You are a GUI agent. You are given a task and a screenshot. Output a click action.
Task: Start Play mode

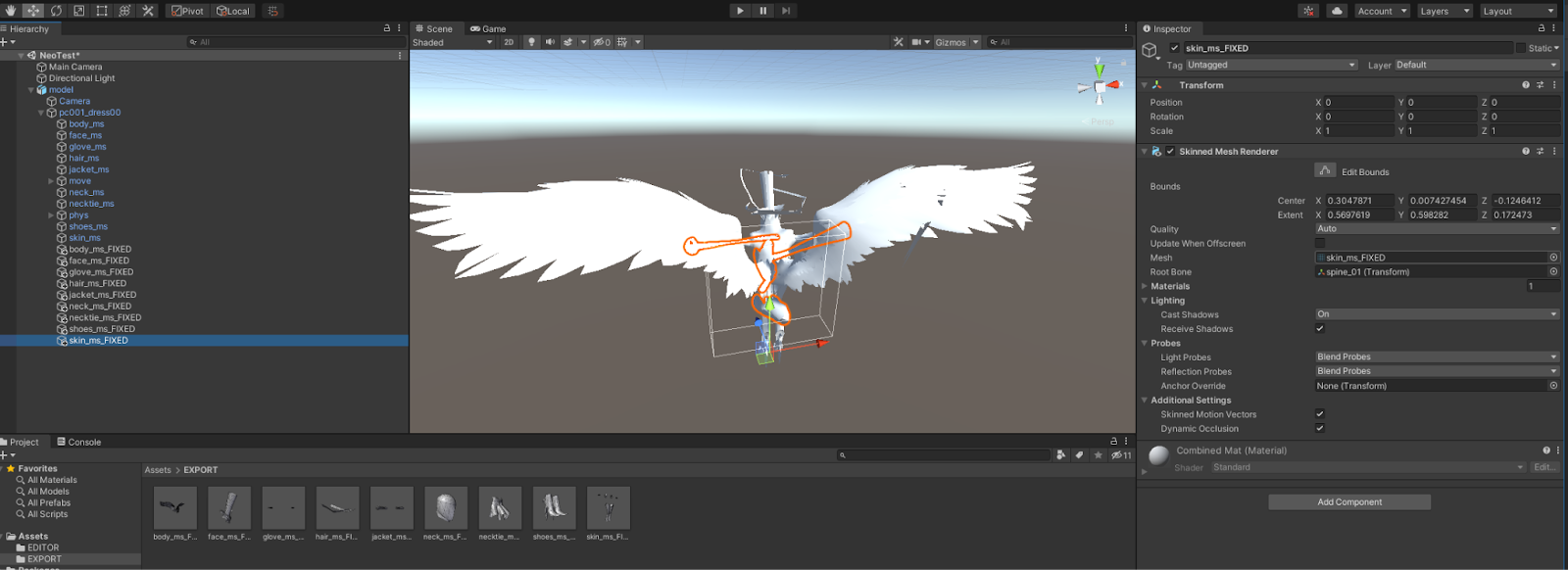click(x=740, y=11)
